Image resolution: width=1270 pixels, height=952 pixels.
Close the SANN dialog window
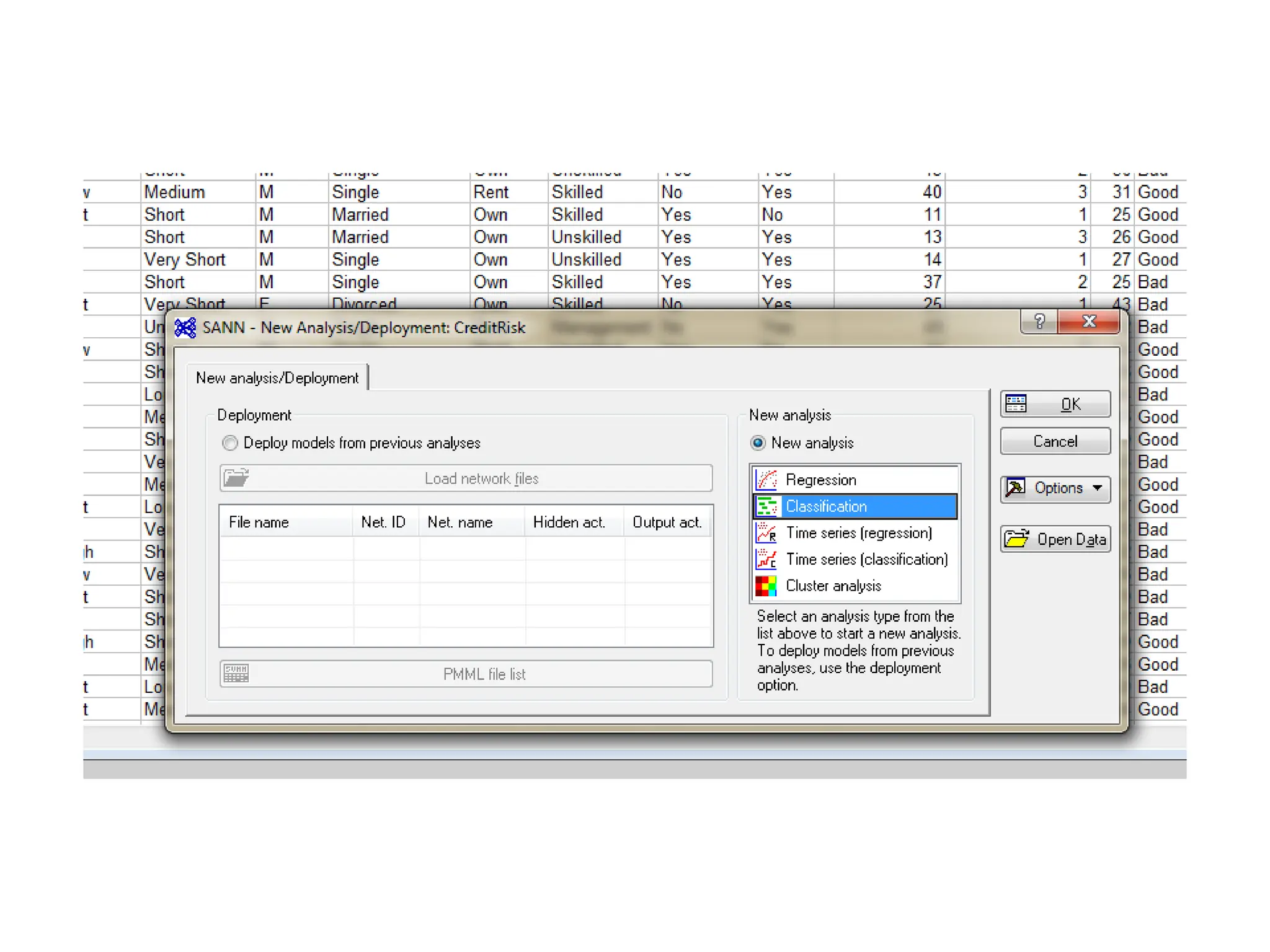point(1089,322)
